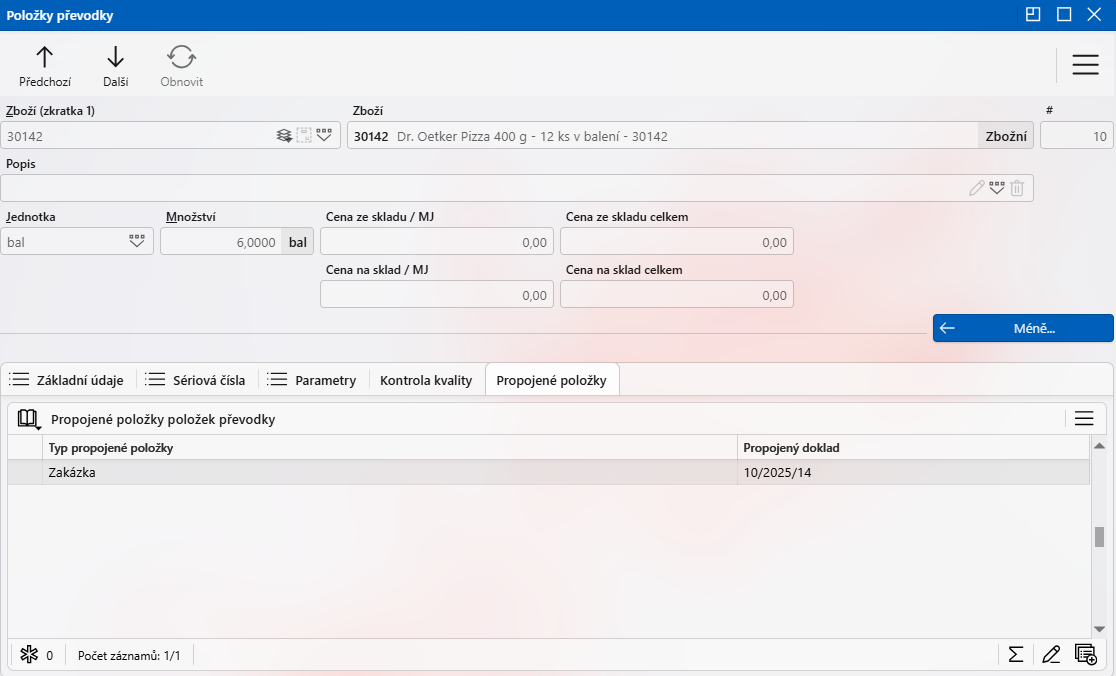
Task: Click the linked document cell 10/2025/14
Action: pyautogui.click(x=913, y=472)
